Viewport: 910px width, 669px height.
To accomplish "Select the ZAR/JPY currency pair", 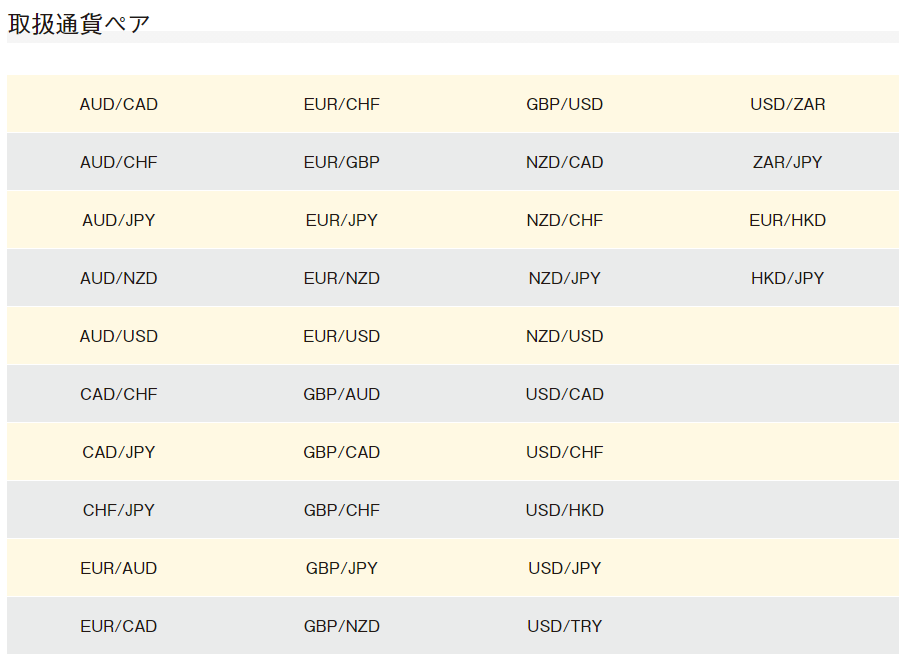I will [x=787, y=162].
